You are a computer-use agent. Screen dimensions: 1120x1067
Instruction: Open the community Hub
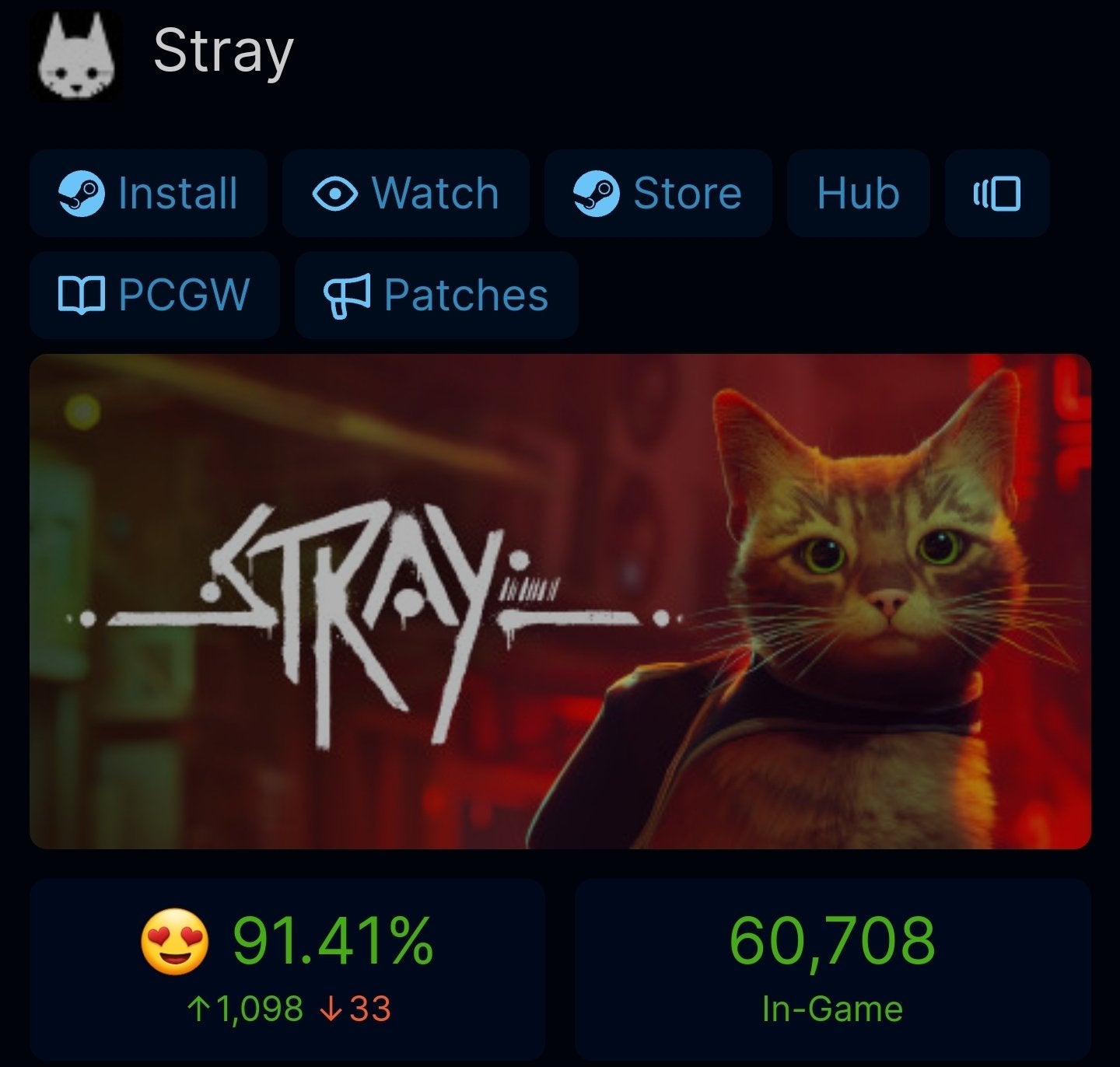[x=859, y=194]
